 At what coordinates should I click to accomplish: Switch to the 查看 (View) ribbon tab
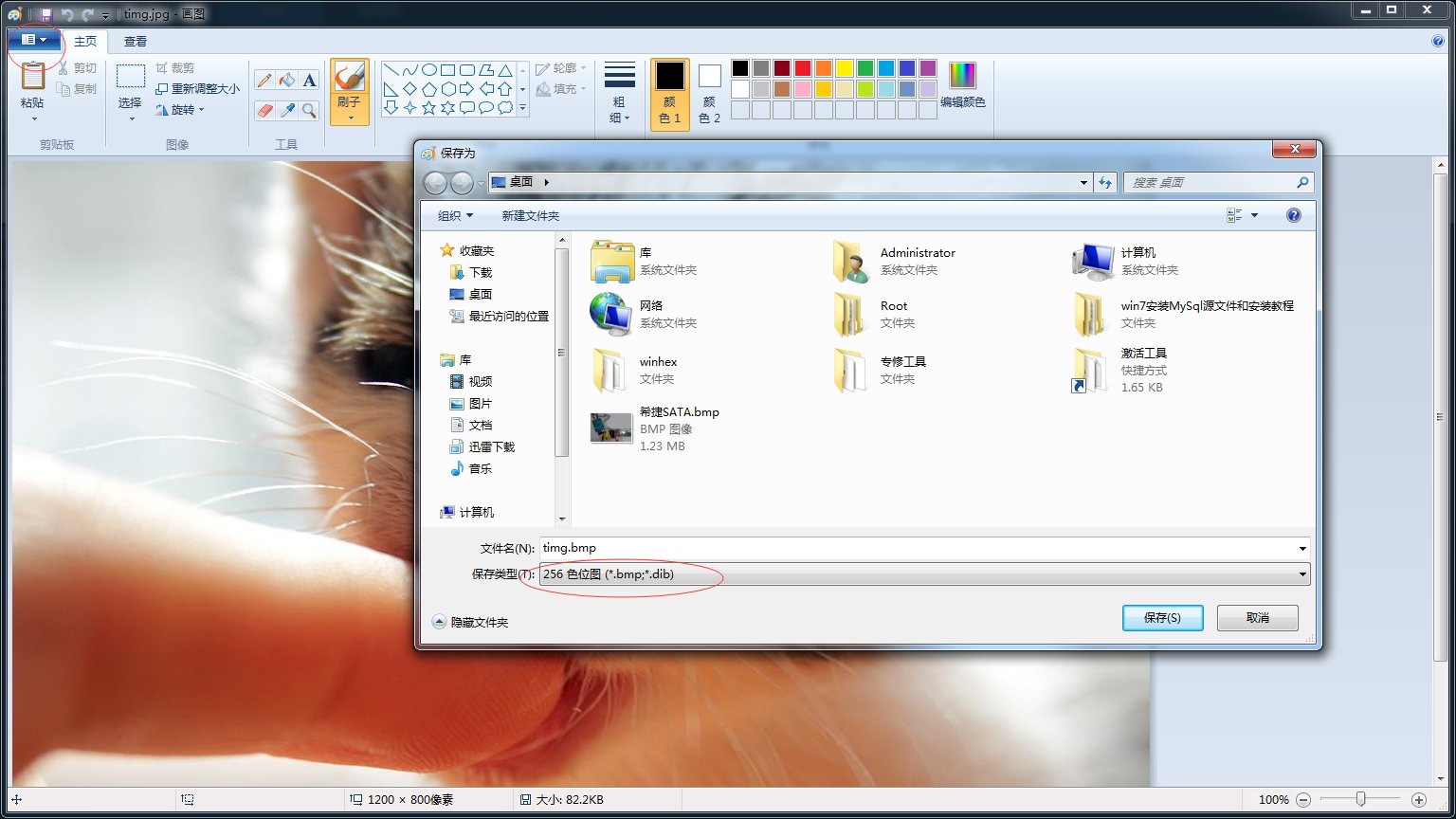pyautogui.click(x=136, y=42)
